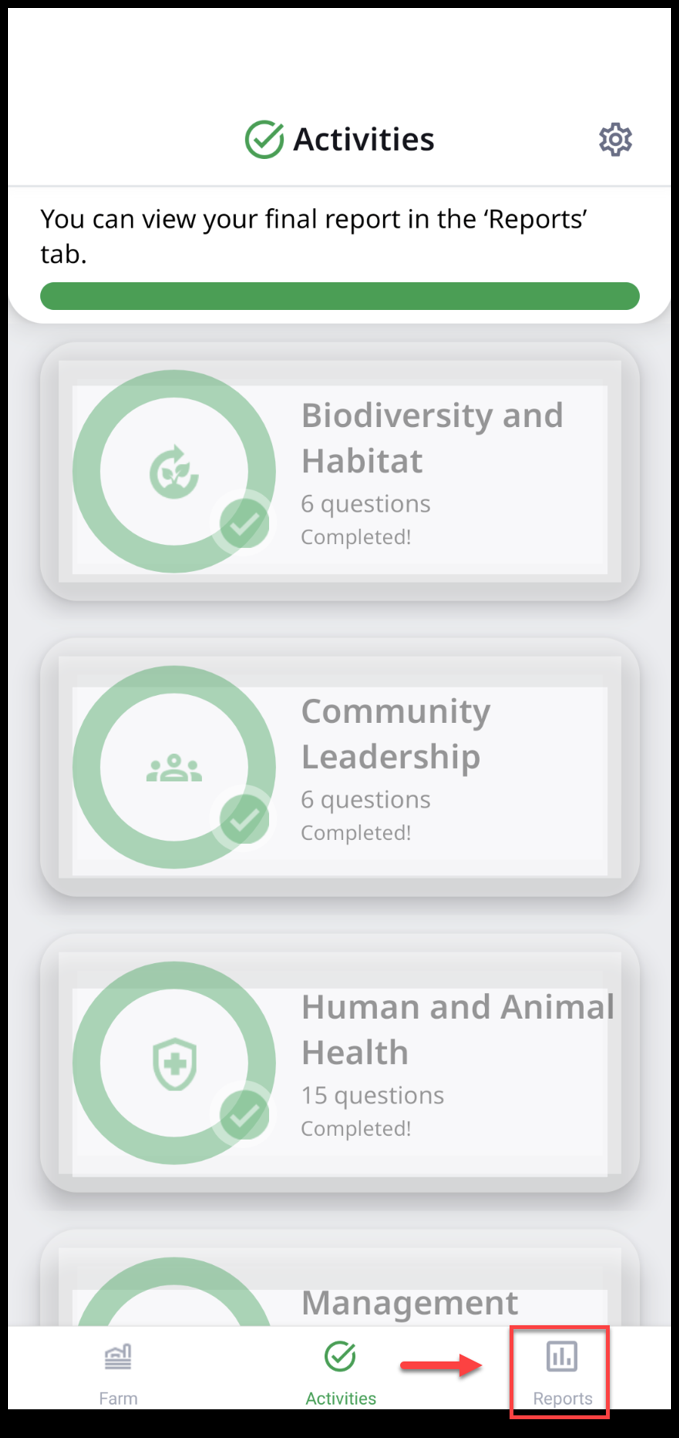Click the 15 questions label
Image resolution: width=679 pixels, height=1438 pixels.
click(372, 1095)
